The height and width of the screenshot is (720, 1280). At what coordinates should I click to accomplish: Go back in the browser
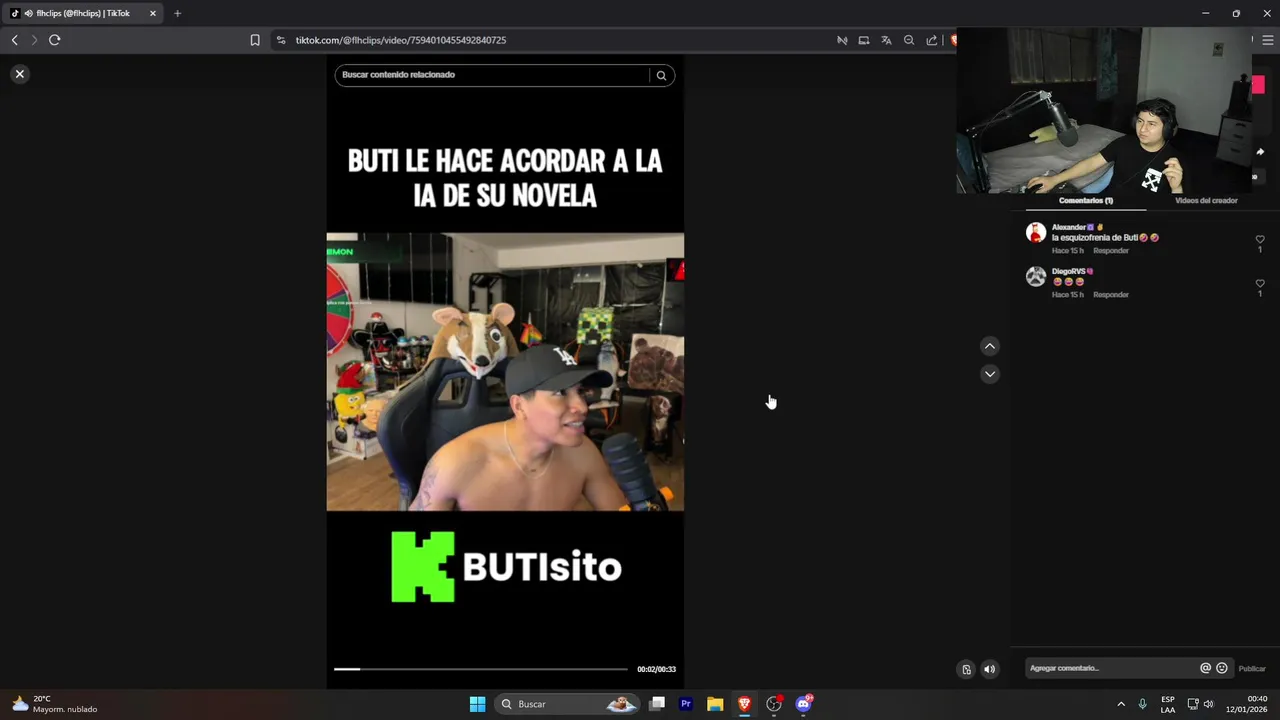point(14,40)
